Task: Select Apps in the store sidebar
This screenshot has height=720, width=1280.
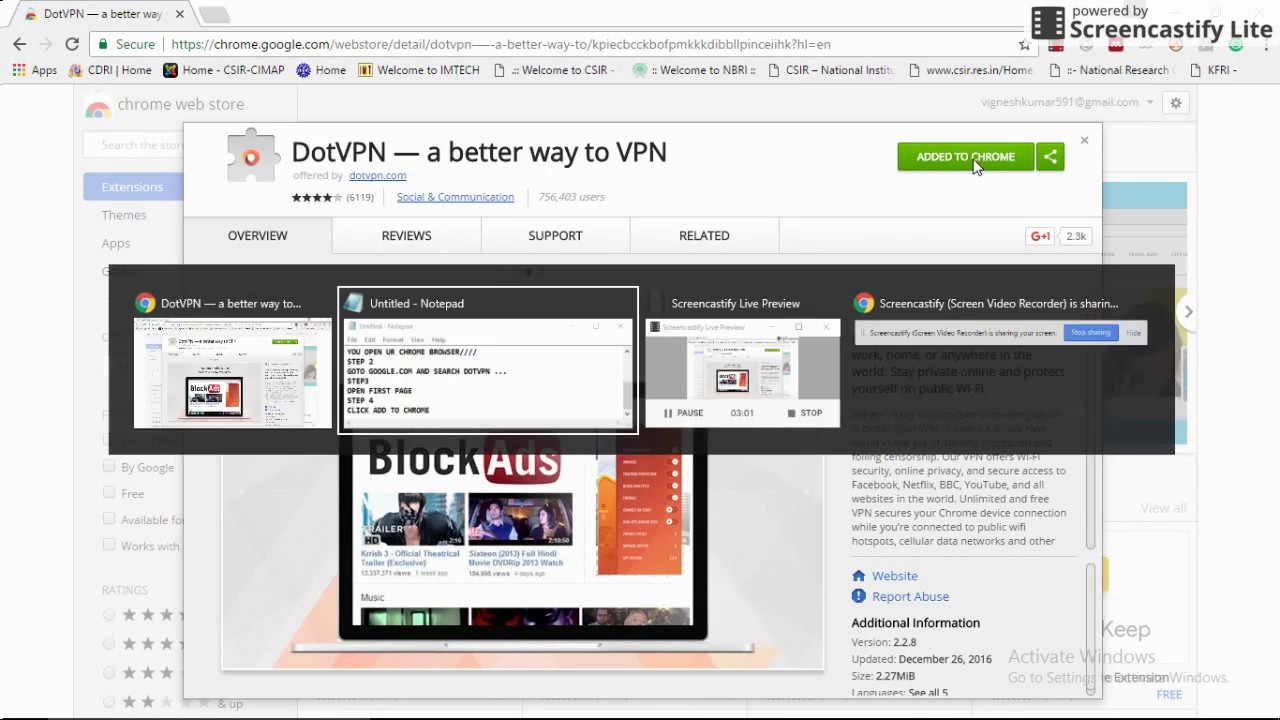Action: click(116, 243)
